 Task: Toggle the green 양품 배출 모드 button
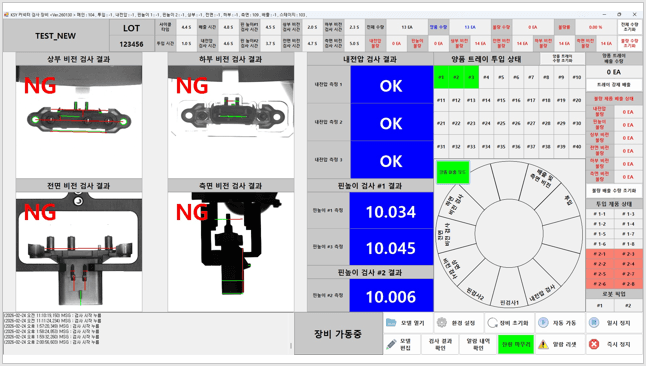pyautogui.click(x=452, y=172)
